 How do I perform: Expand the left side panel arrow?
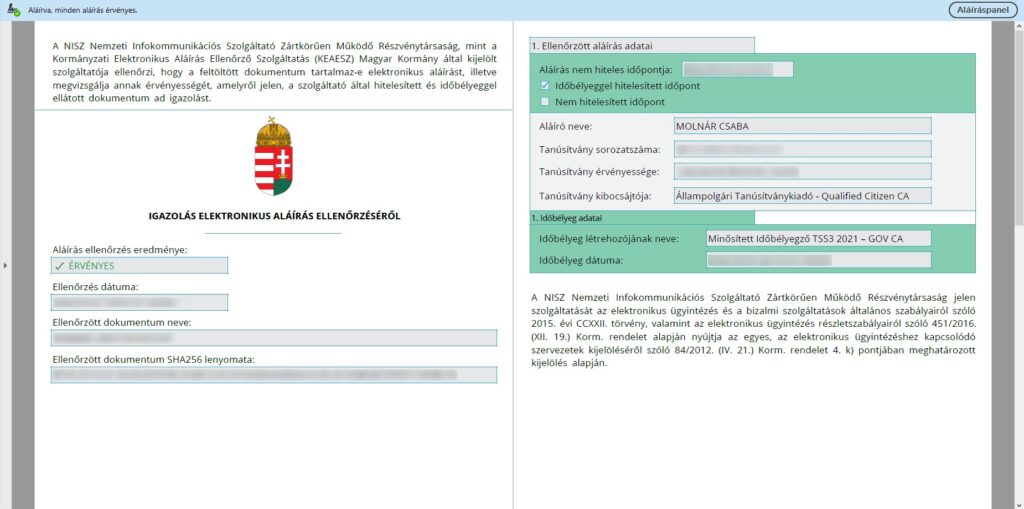coord(5,265)
